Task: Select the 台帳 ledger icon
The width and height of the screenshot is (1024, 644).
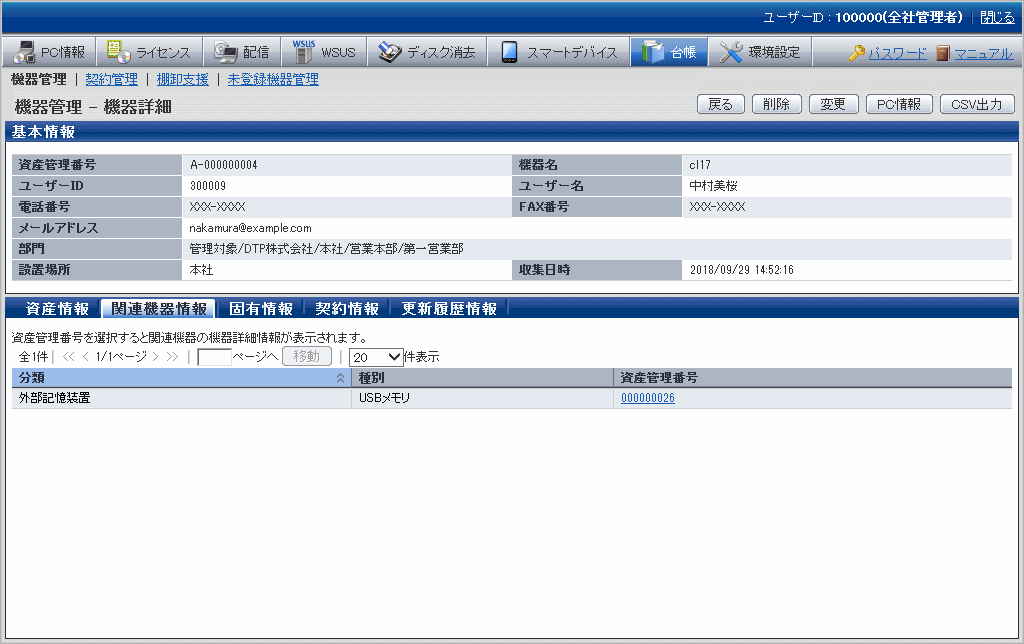Action: (653, 52)
